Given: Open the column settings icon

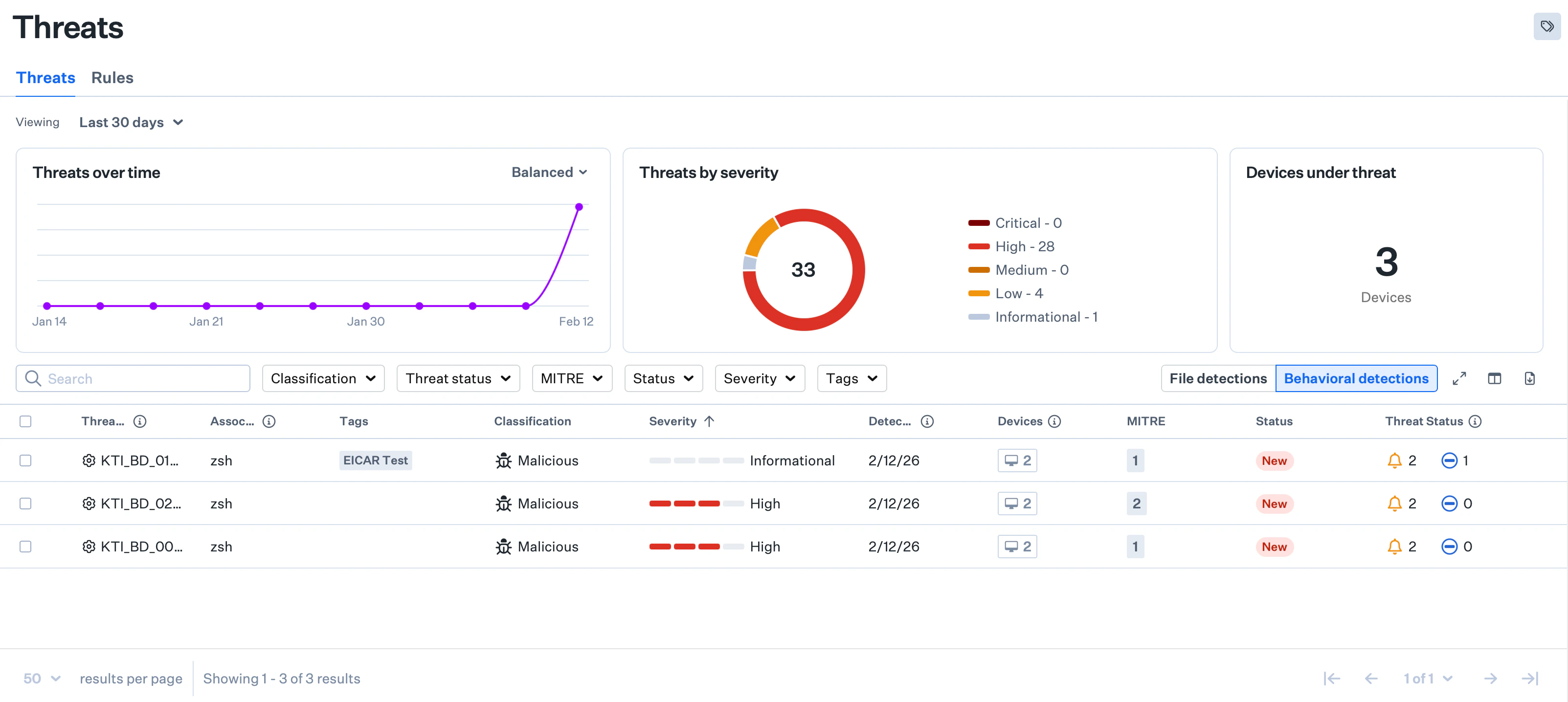Looking at the screenshot, I should pos(1495,378).
